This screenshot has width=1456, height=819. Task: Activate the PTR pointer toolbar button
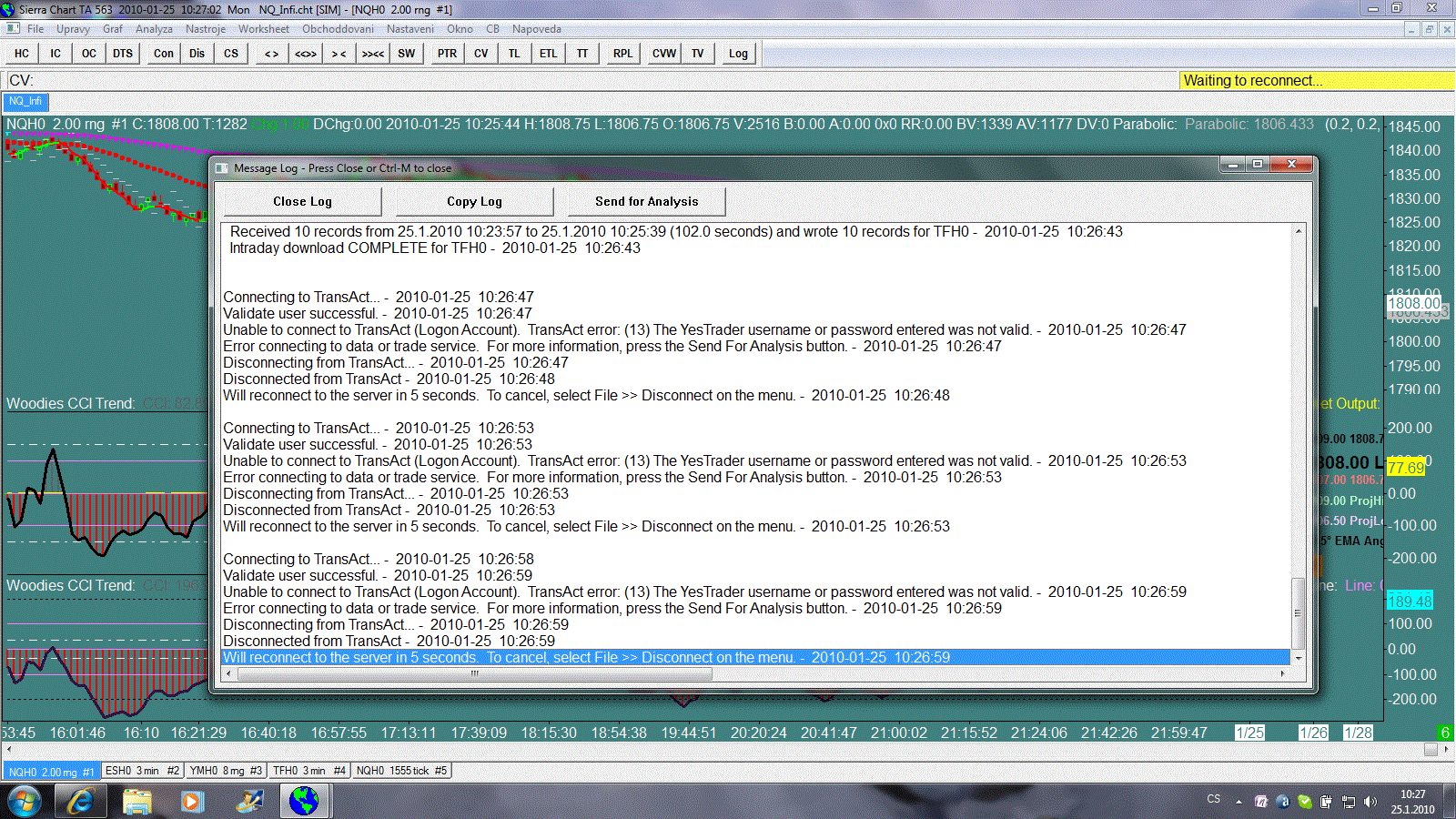tap(447, 54)
